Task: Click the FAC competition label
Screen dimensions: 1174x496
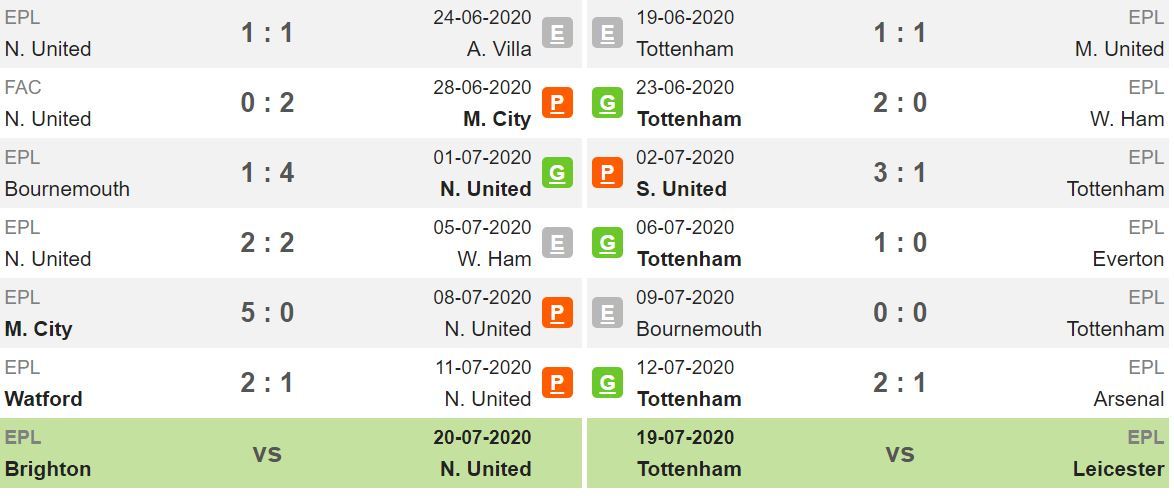Action: tap(22, 88)
